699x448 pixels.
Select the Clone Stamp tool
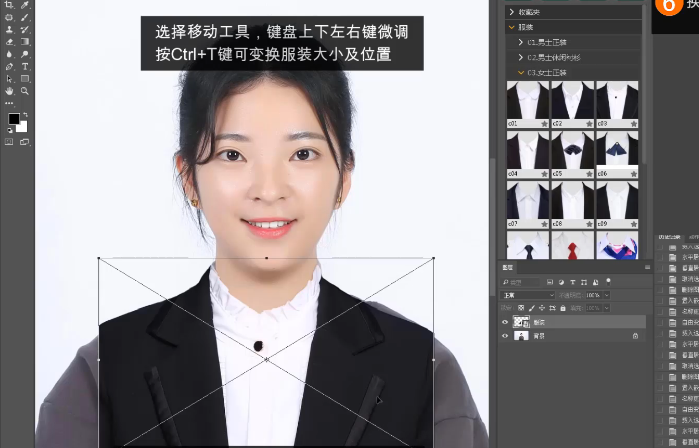tap(9, 29)
